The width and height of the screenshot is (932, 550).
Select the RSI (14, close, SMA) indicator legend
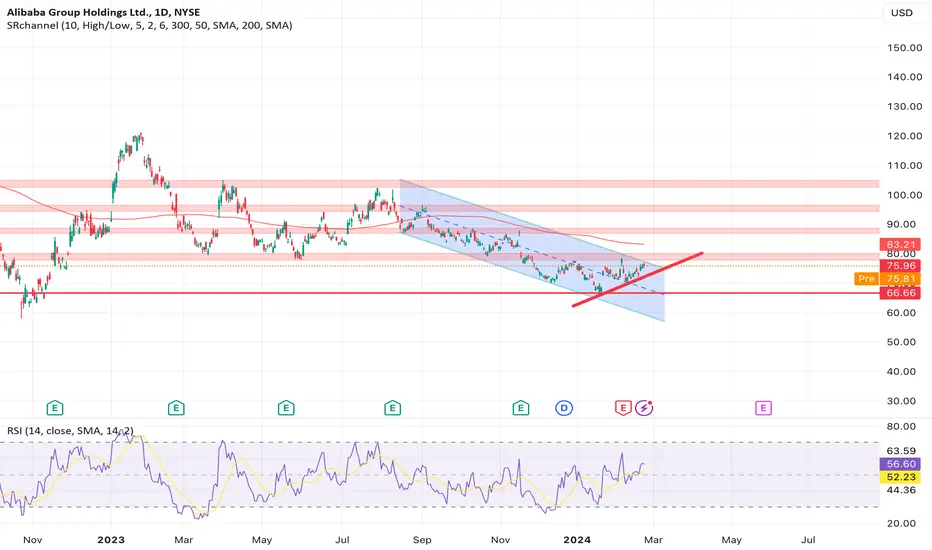pos(70,430)
